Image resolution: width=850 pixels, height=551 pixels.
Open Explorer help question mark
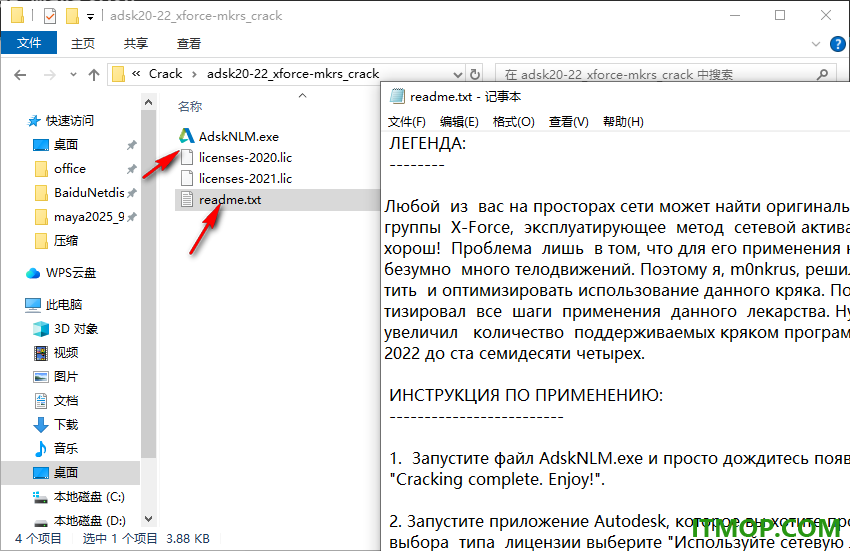tap(837, 44)
